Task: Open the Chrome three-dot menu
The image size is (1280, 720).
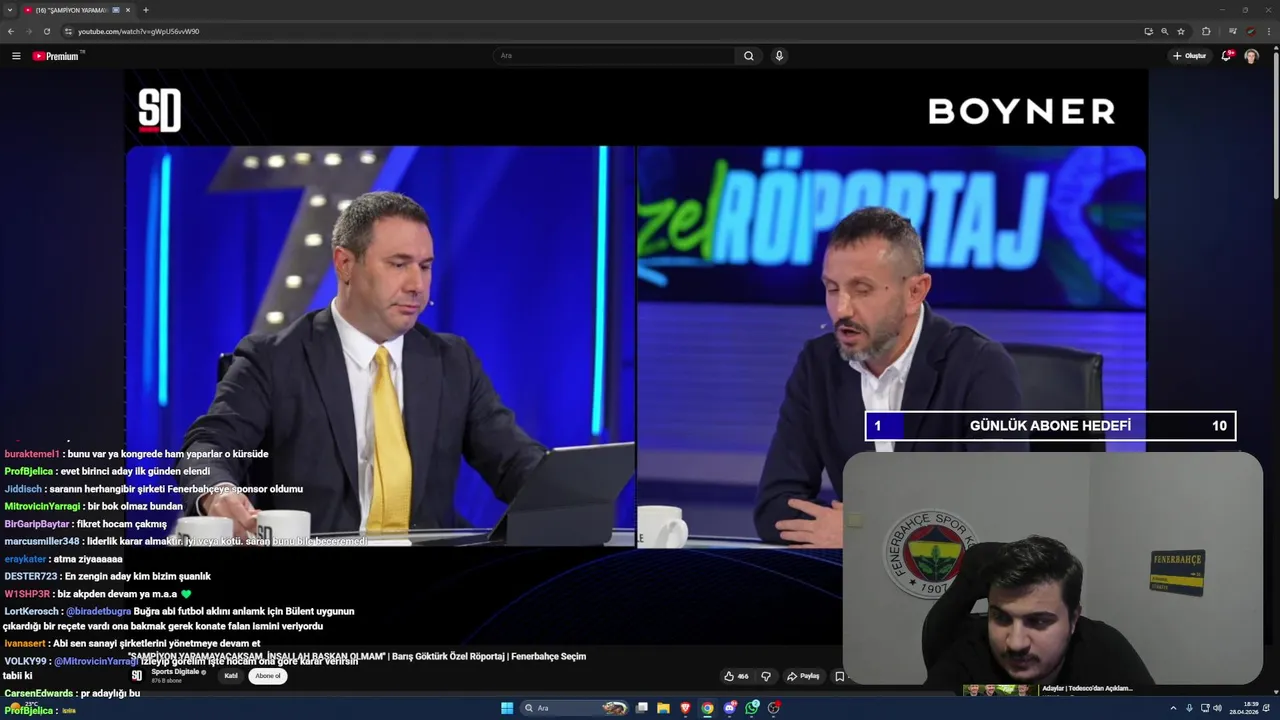Action: (1269, 31)
